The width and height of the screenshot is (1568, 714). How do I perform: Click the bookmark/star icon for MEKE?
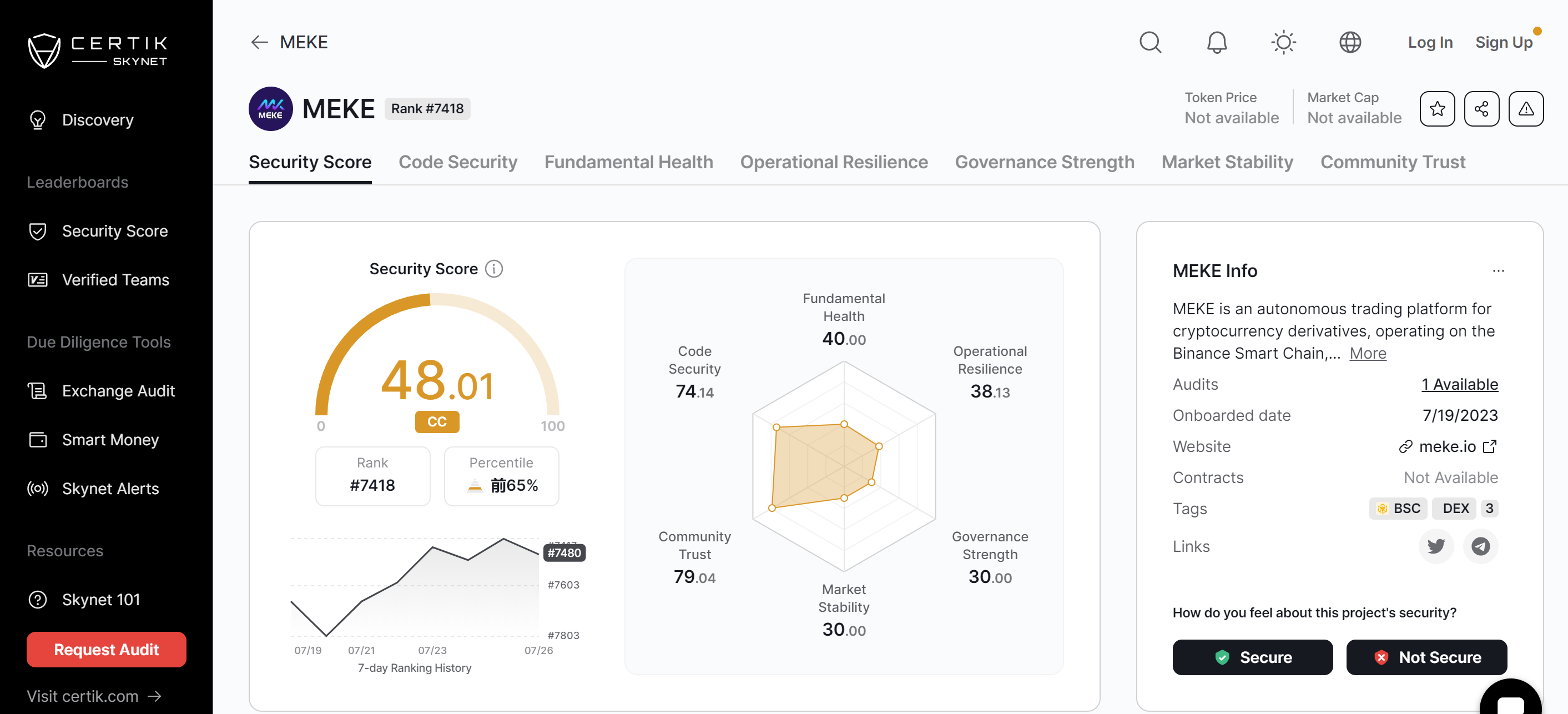(1437, 108)
